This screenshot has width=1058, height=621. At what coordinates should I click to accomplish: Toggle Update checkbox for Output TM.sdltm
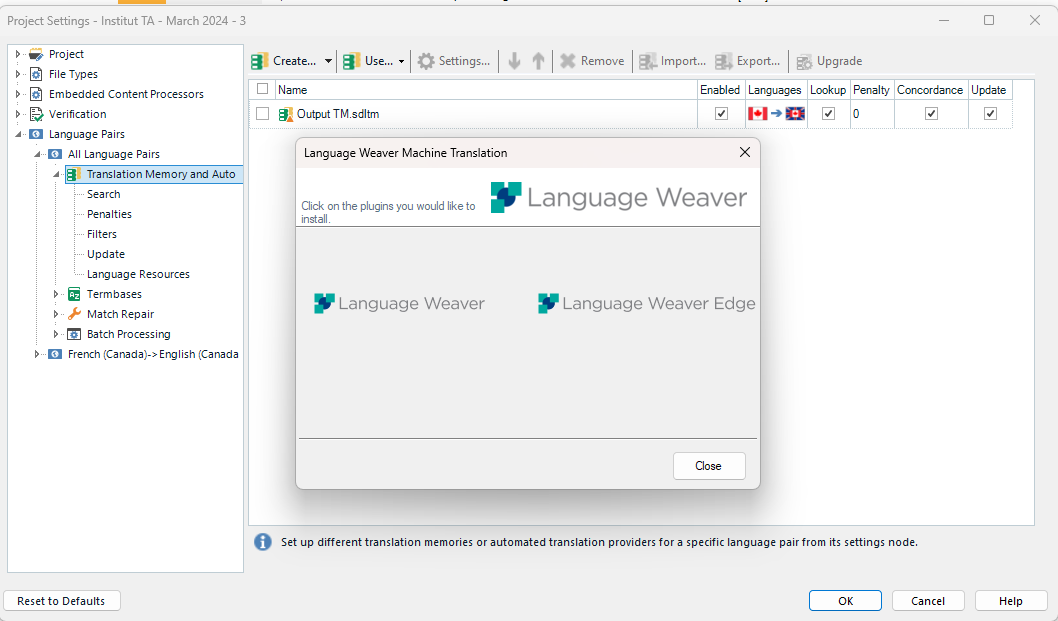pos(990,114)
